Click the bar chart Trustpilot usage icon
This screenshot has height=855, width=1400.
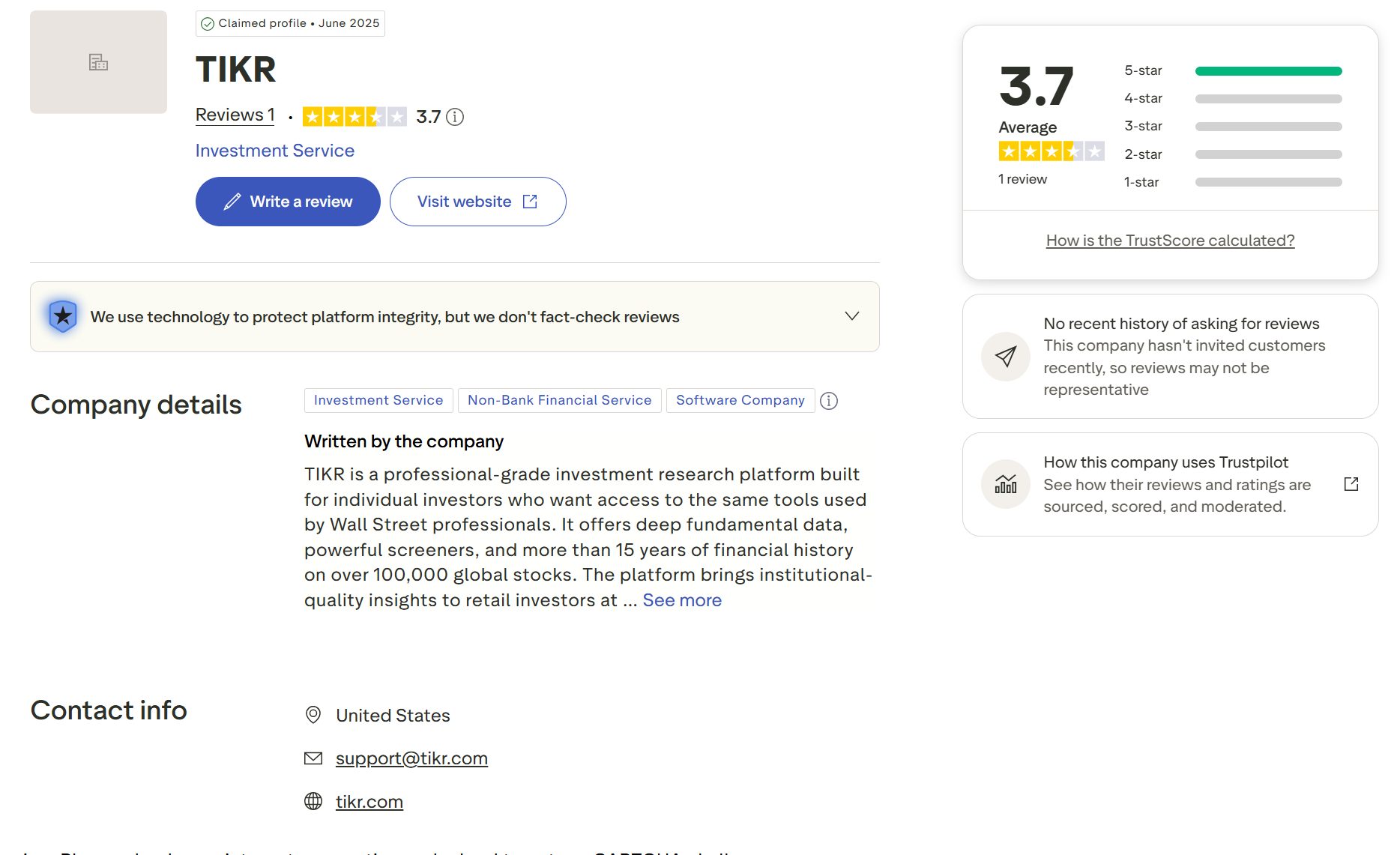(x=1006, y=484)
